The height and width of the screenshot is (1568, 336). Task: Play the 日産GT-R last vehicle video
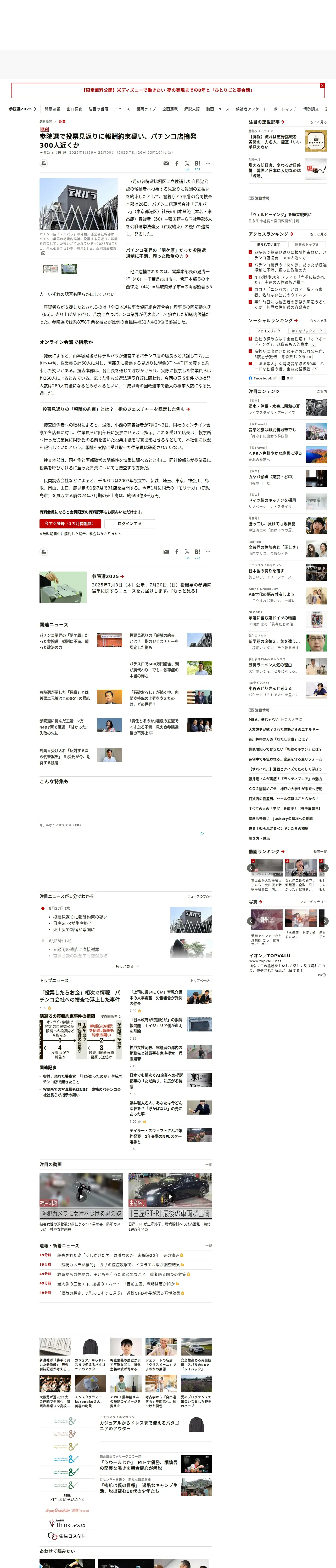(170, 1196)
